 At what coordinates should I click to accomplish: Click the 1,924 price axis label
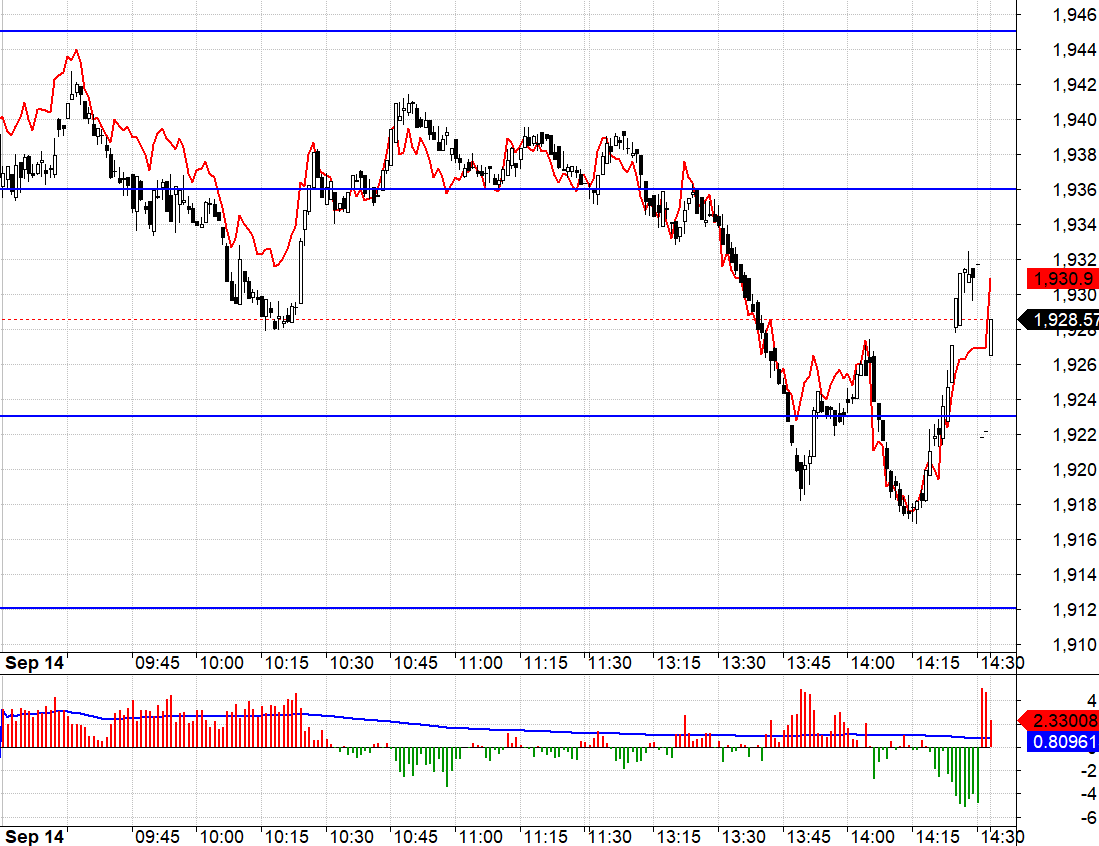1074,400
